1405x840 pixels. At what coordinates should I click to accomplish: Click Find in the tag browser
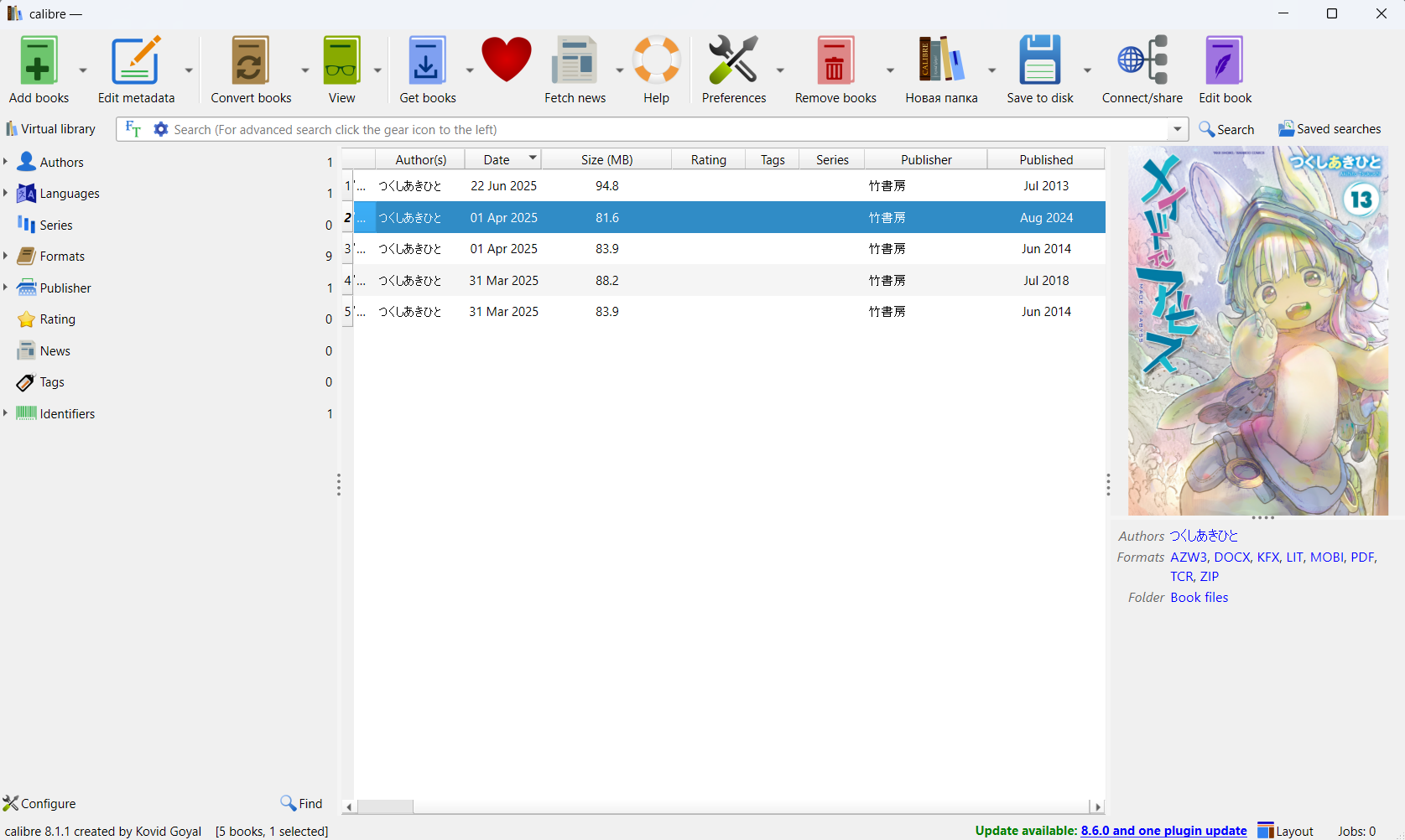pyautogui.click(x=301, y=803)
